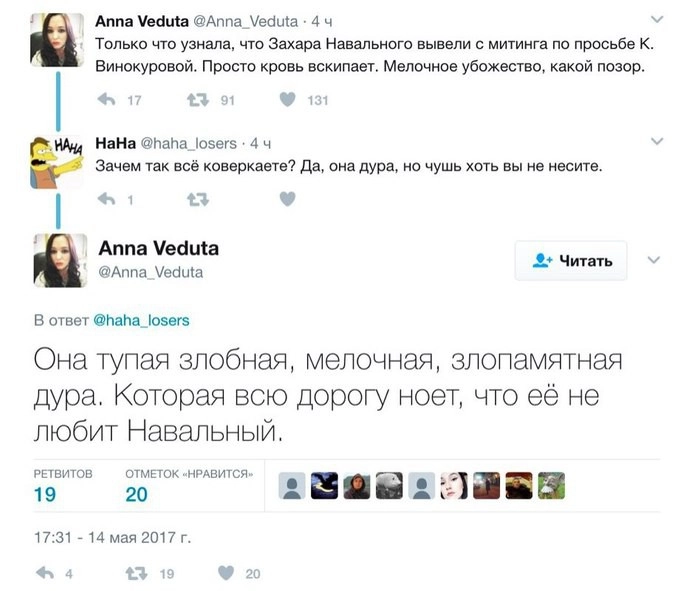Open first liker's default avatar
Viewport: 675px width, 591px height.
point(292,486)
